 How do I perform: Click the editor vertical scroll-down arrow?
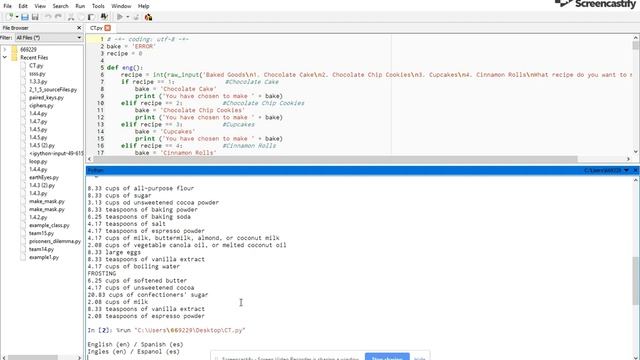pyautogui.click(x=636, y=152)
